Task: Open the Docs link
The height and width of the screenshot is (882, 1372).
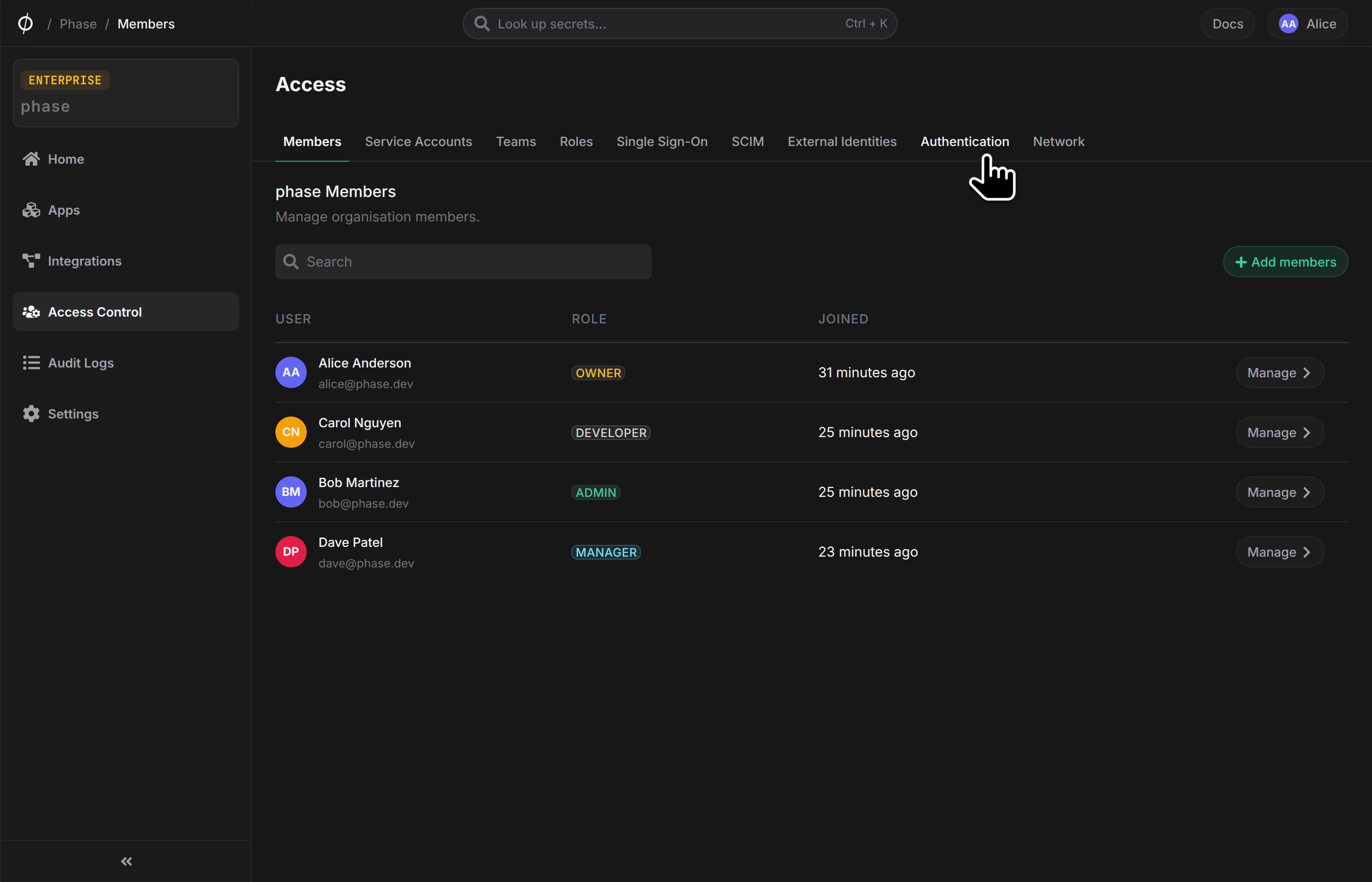Action: click(x=1227, y=24)
